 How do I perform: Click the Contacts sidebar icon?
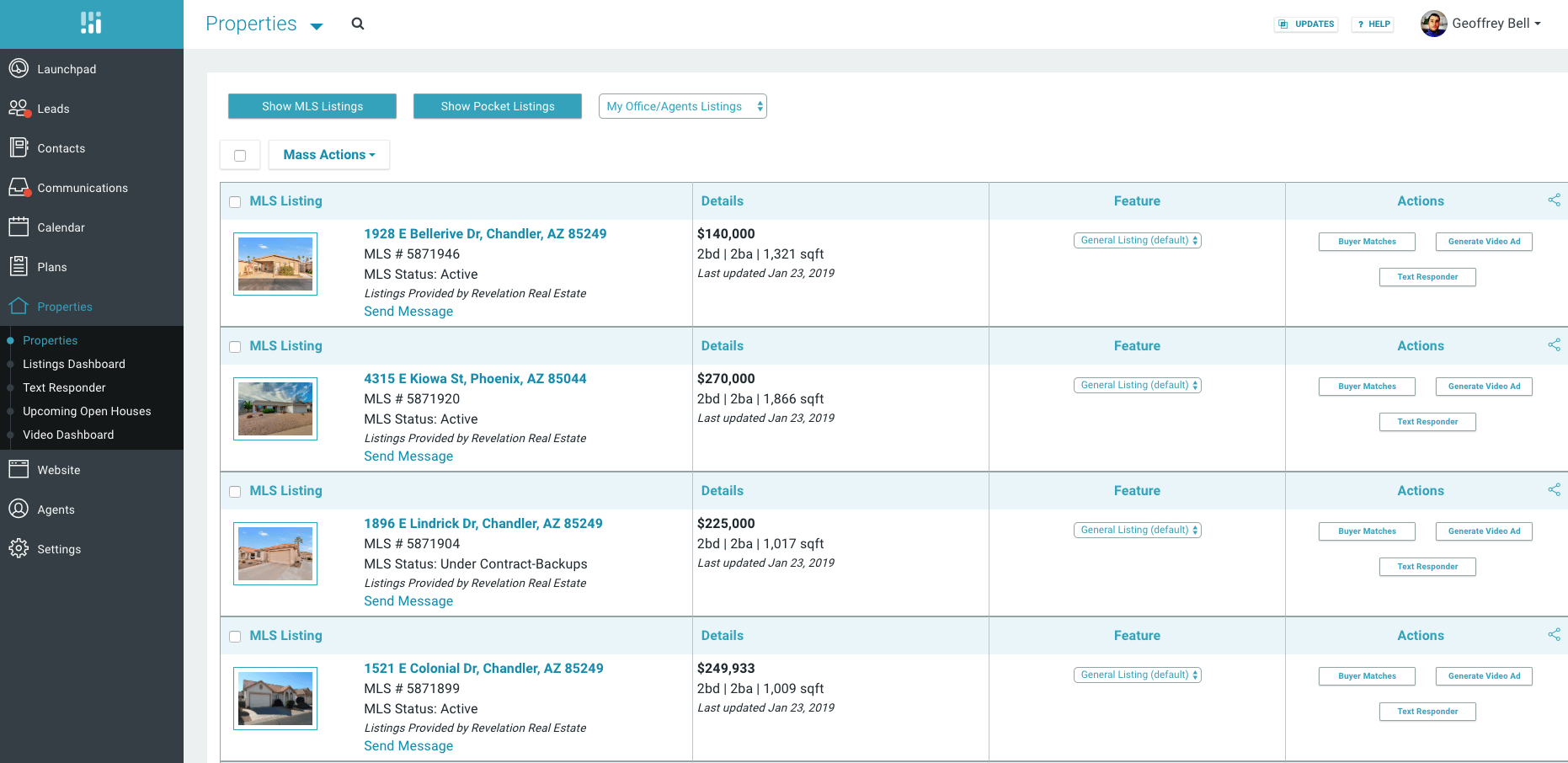pos(19,147)
